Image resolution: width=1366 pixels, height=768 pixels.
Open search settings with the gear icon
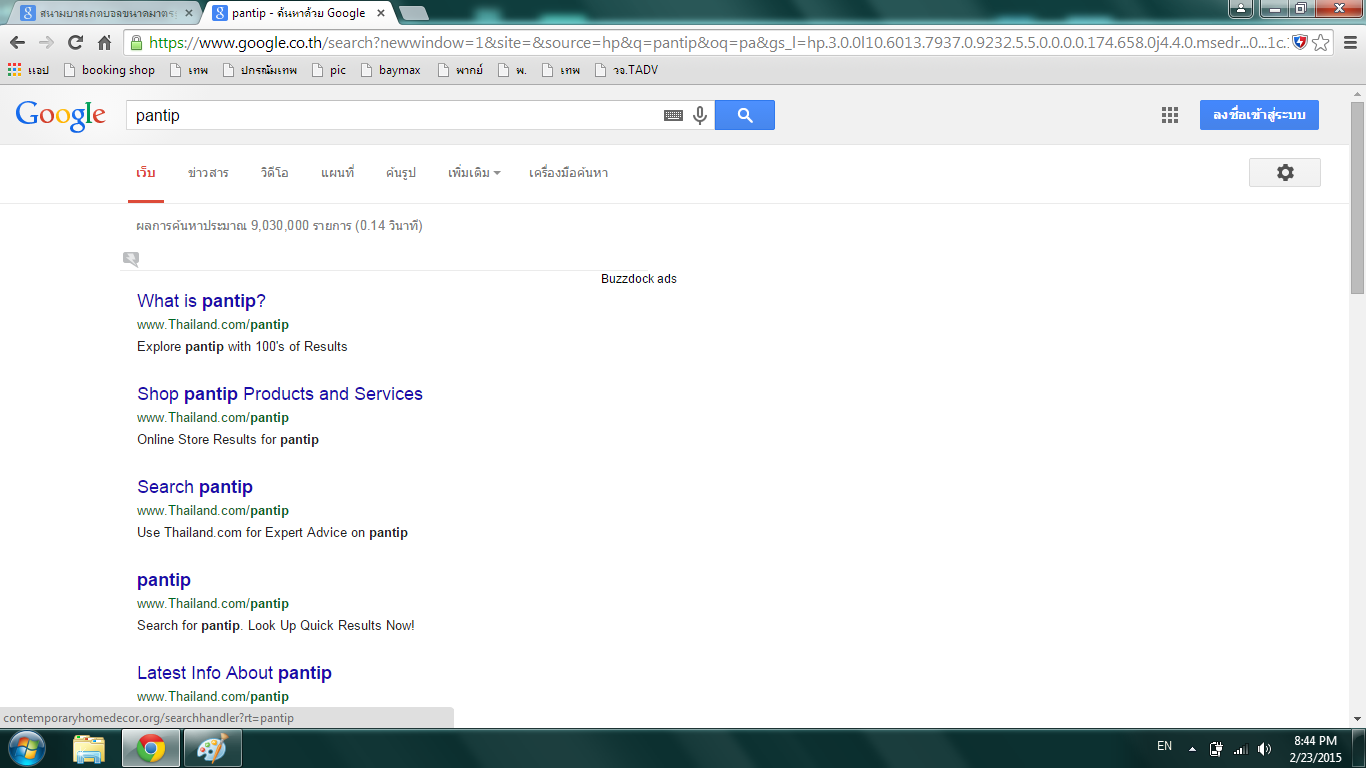[x=1285, y=172]
